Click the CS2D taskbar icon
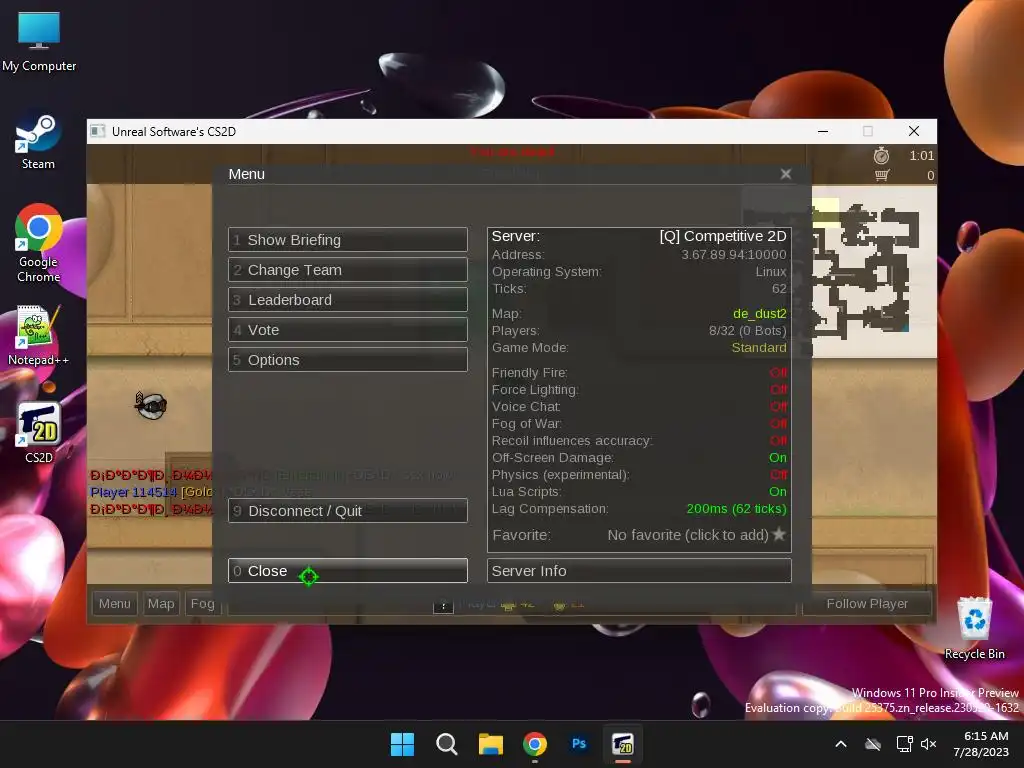This screenshot has width=1024, height=768. (623, 744)
